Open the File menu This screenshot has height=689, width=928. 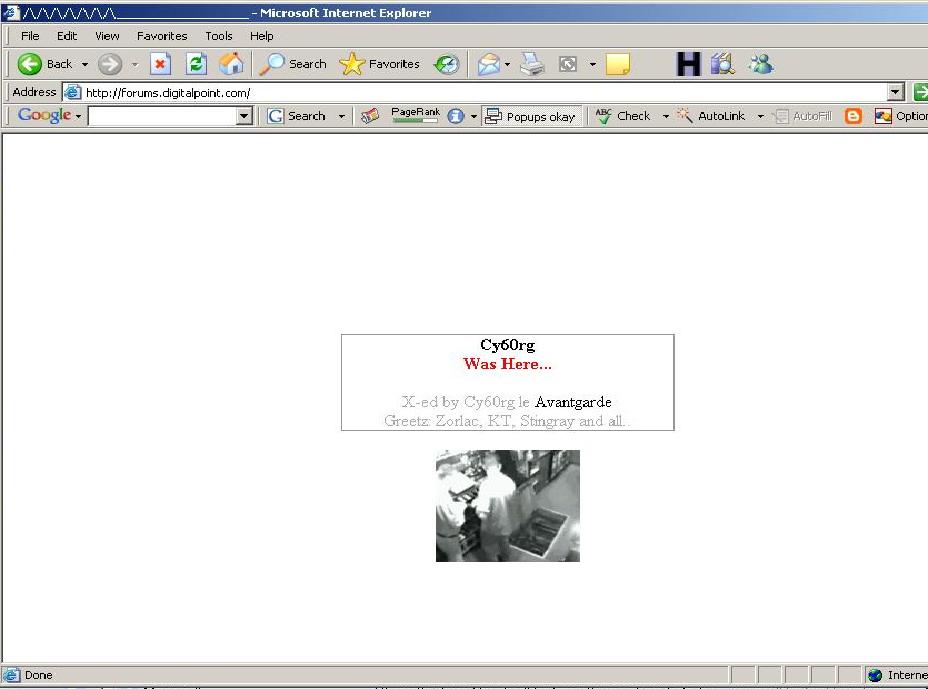click(x=30, y=36)
